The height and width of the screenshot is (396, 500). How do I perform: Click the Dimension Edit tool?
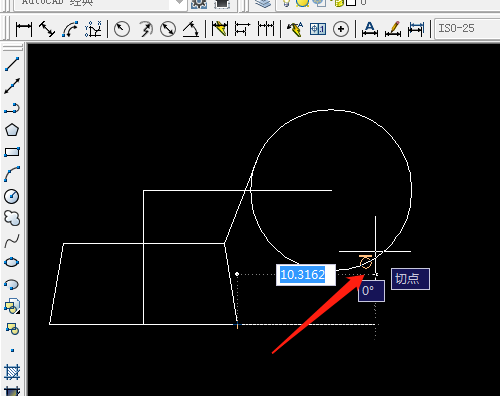pyautogui.click(x=370, y=29)
